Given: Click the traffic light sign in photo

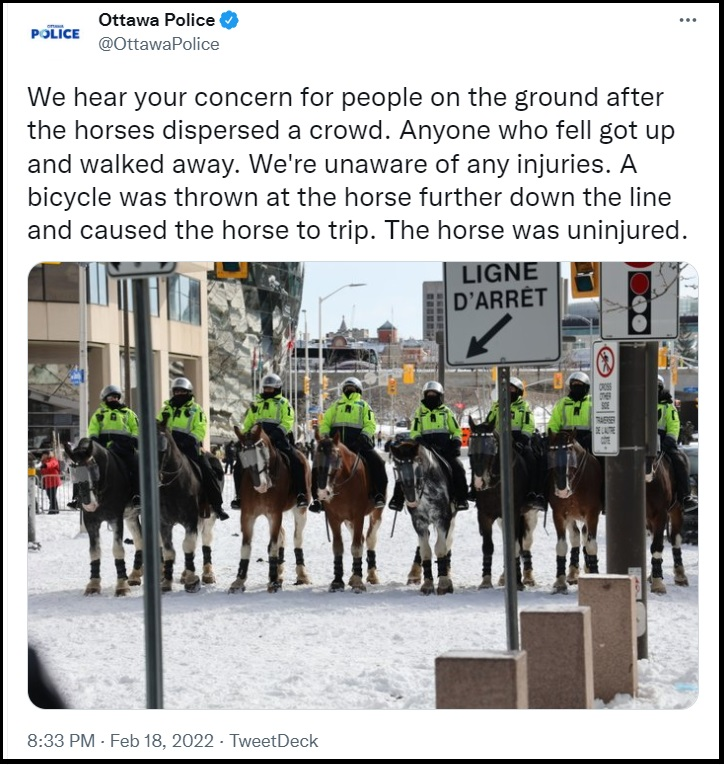Looking at the screenshot, I should 639,301.
